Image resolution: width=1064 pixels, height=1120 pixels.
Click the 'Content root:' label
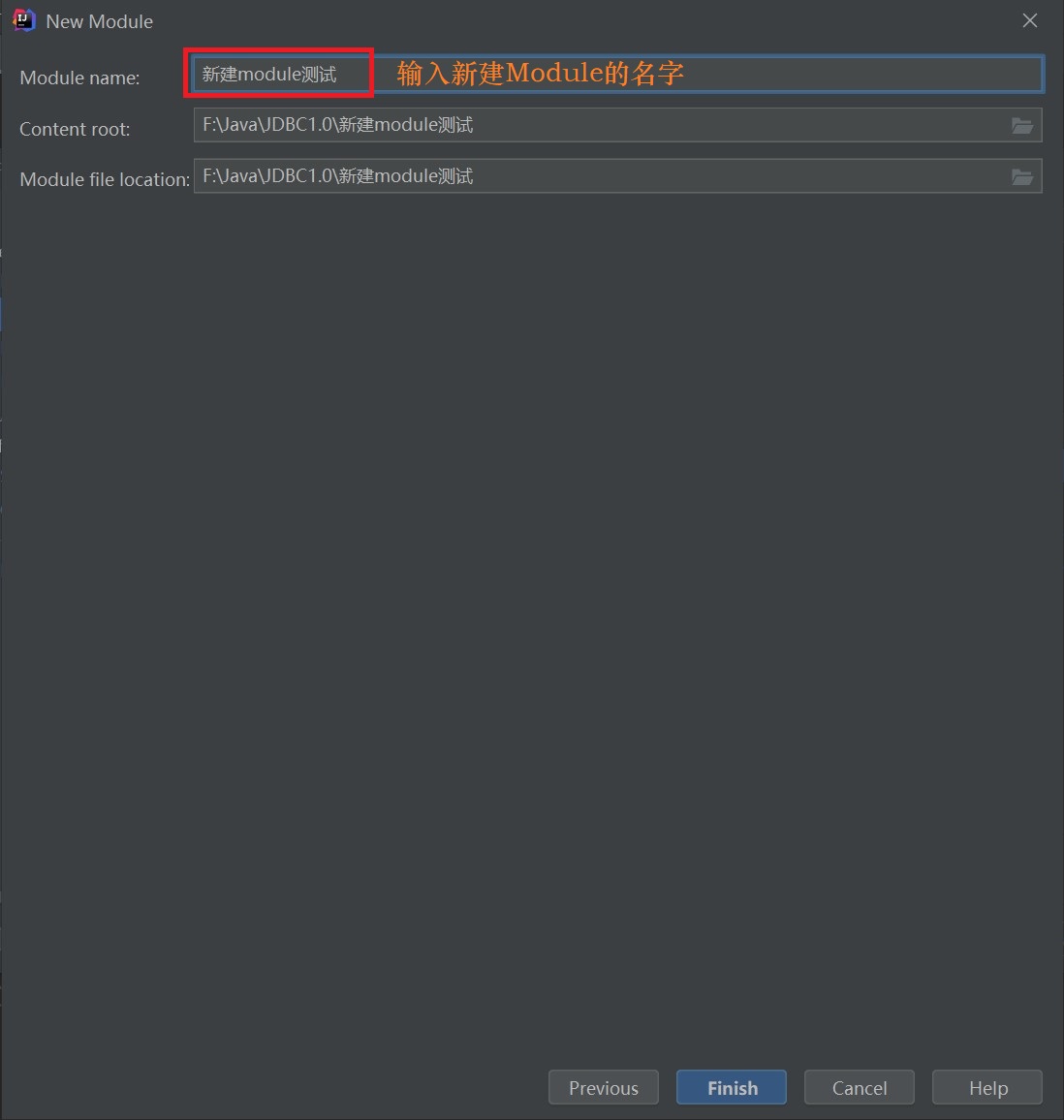coord(75,129)
